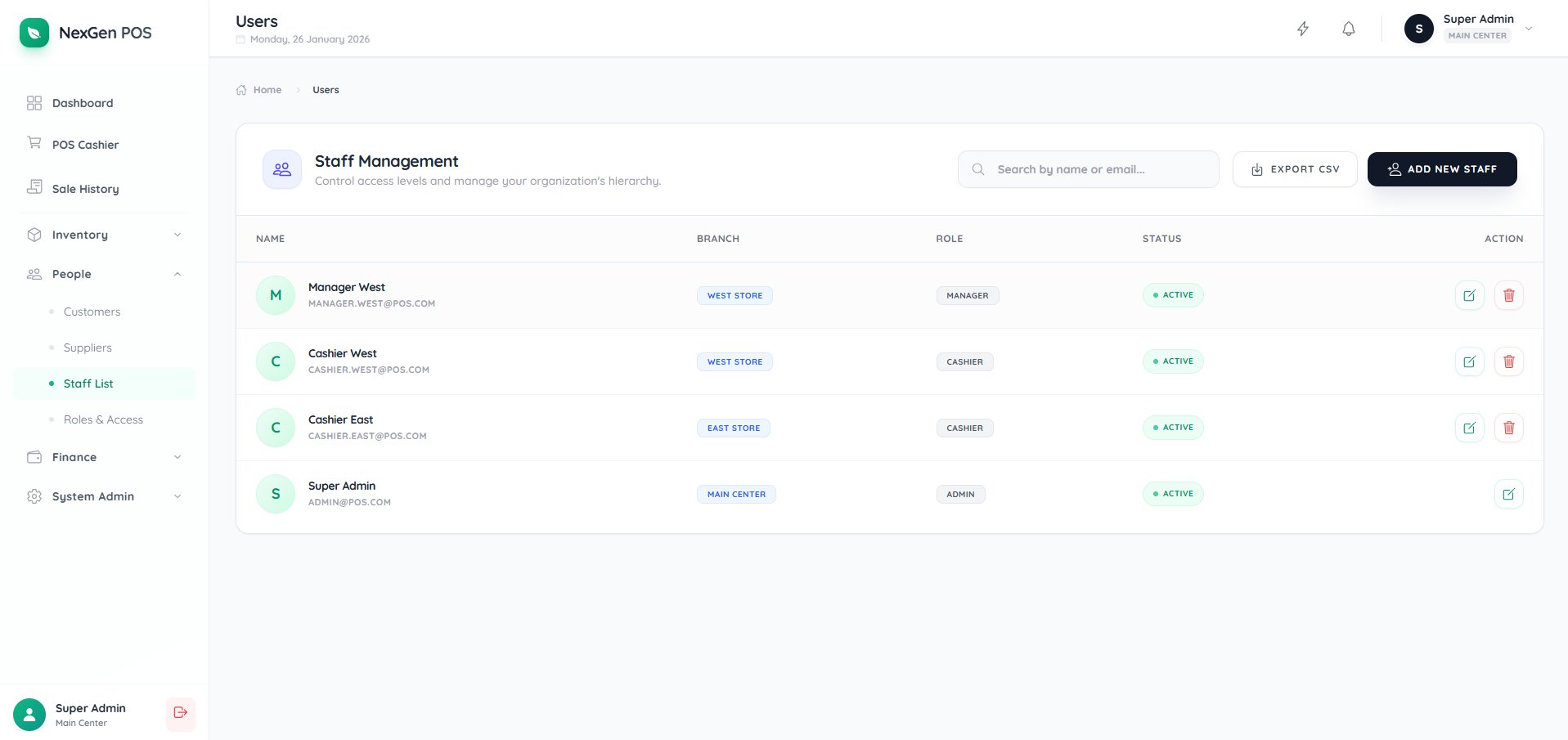Select Staff List in the sidebar
Viewport: 1568px width, 740px height.
pos(88,383)
